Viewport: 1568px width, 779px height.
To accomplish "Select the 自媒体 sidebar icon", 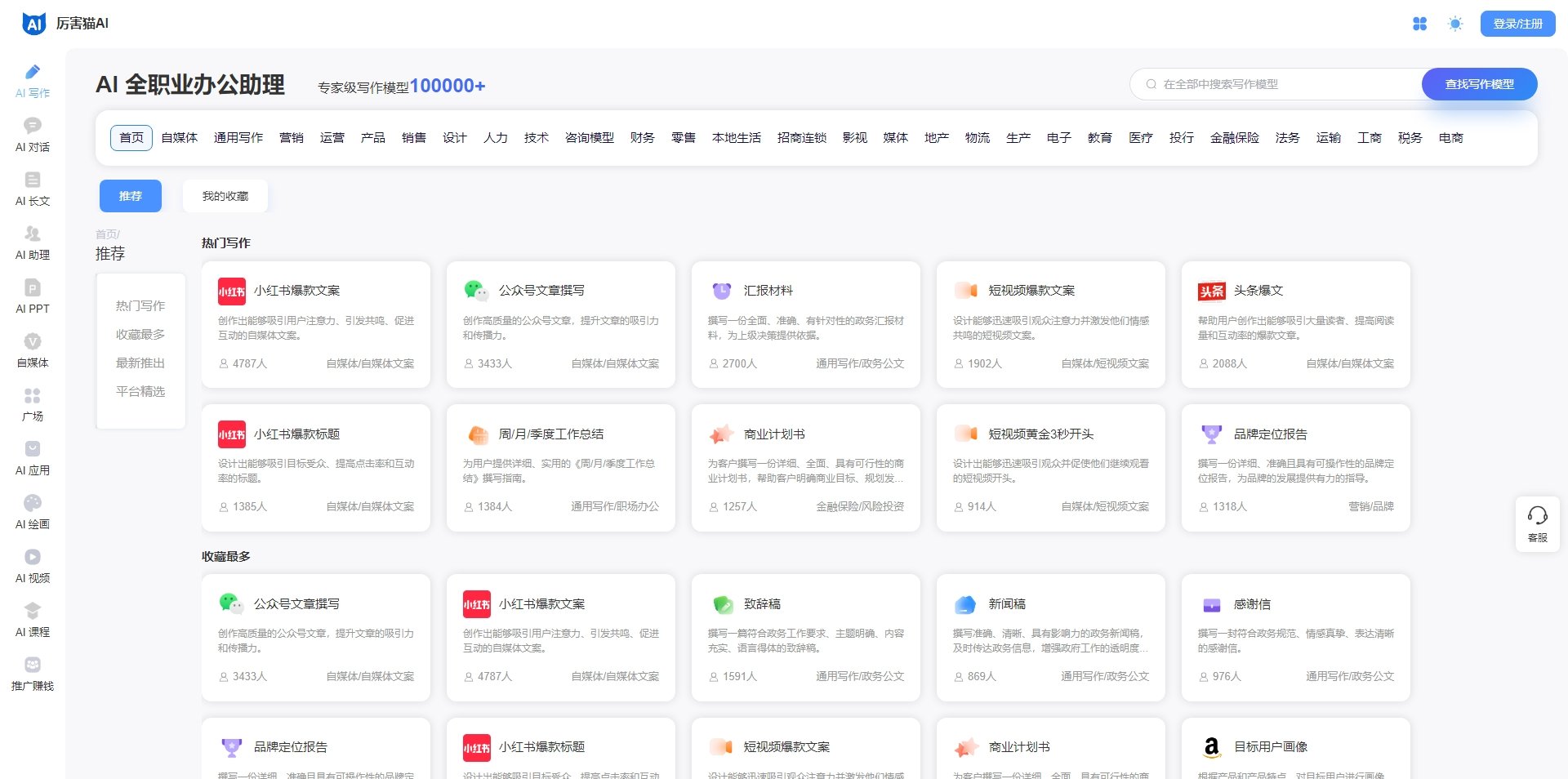I will click(32, 351).
